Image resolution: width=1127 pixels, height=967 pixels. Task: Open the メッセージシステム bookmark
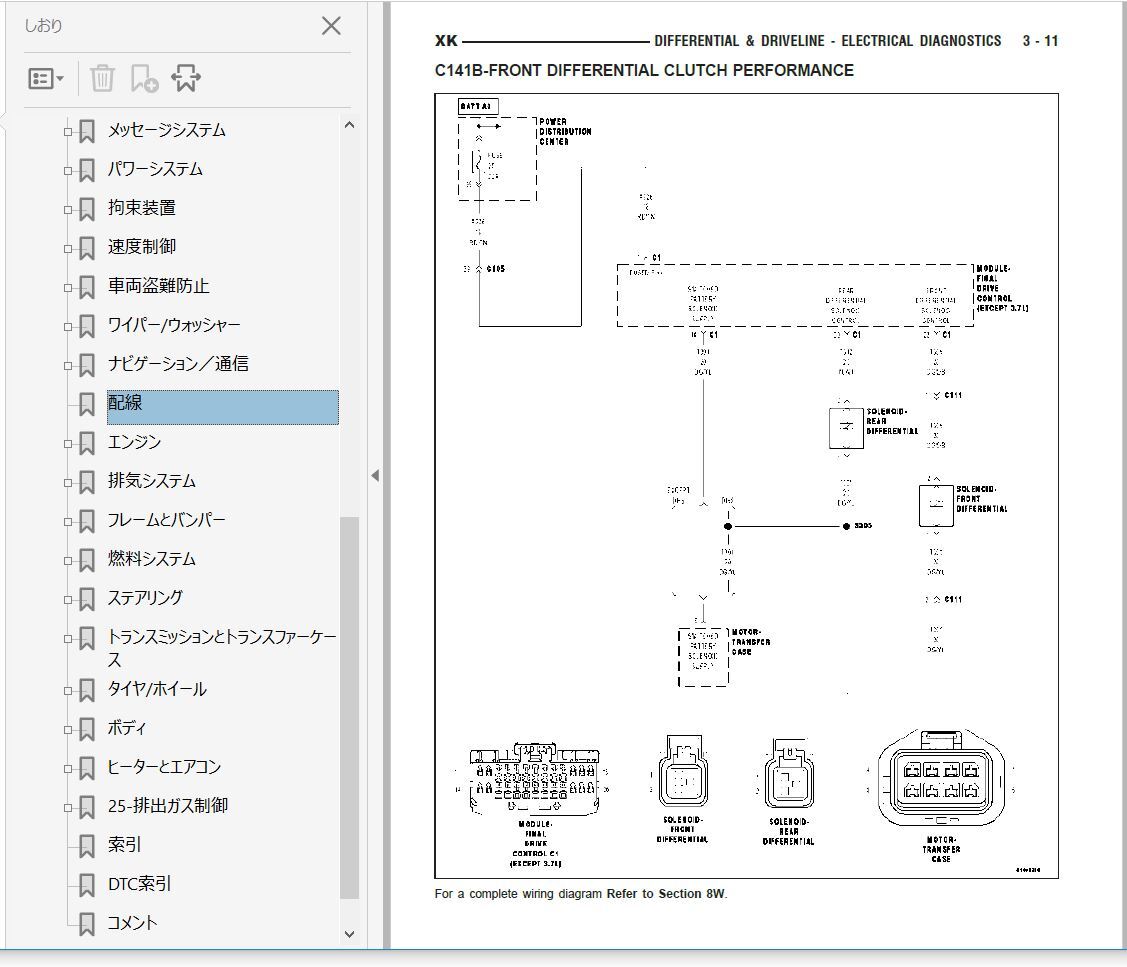pyautogui.click(x=167, y=130)
